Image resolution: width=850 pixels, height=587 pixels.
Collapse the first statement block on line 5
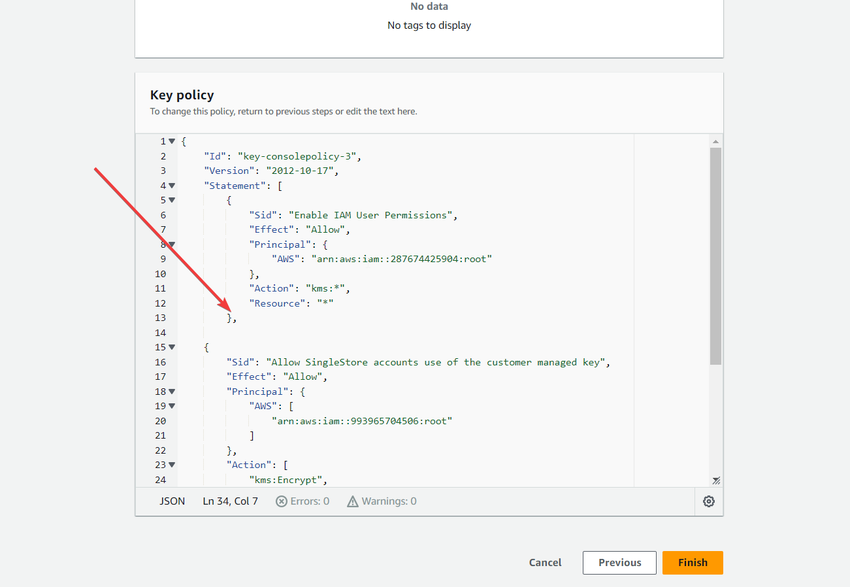(x=171, y=200)
